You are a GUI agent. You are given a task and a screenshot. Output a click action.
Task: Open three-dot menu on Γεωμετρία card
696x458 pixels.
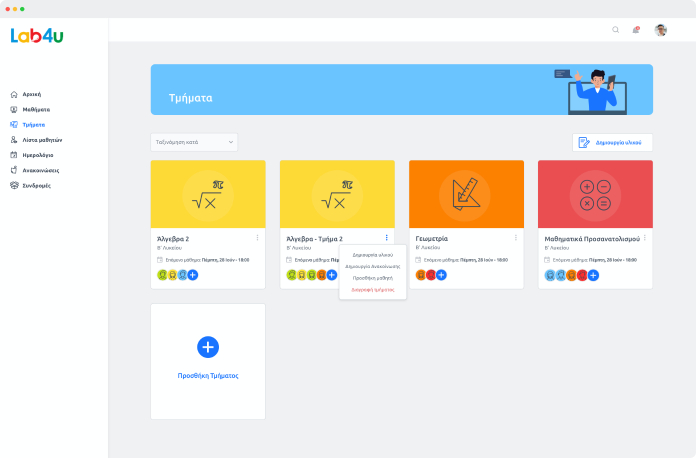pyautogui.click(x=516, y=238)
